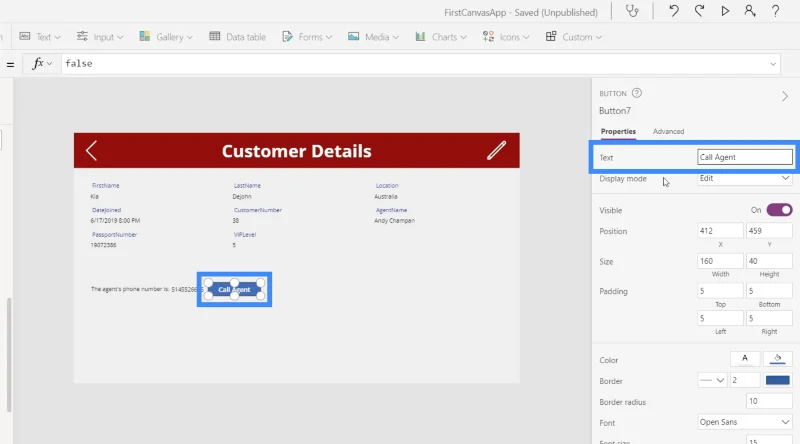Click the Padding Left field
This screenshot has height=444, width=800.
click(720, 318)
